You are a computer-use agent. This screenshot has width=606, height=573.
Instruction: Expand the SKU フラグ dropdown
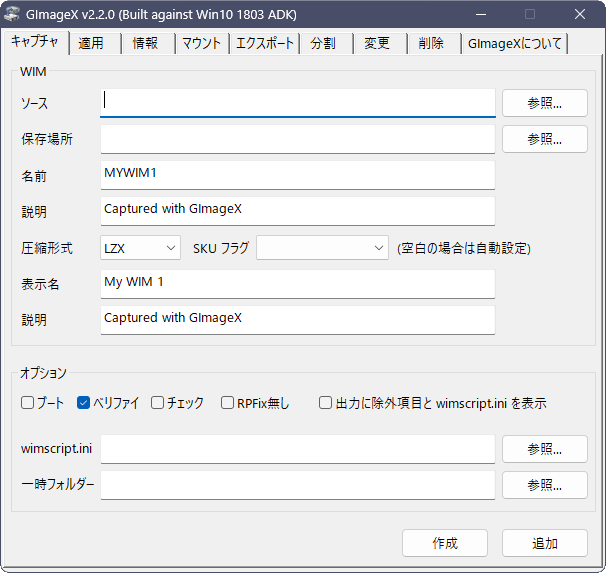322,248
